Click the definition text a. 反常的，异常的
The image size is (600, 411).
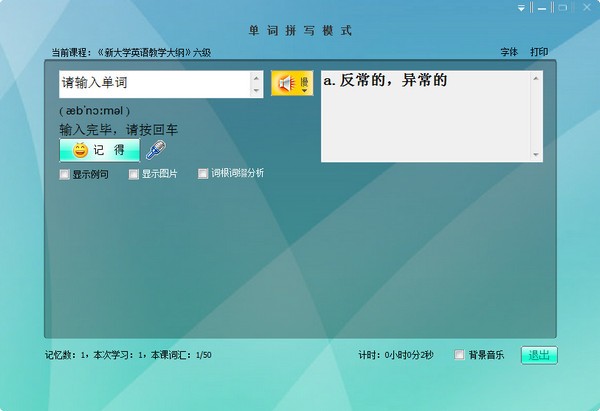coord(385,80)
